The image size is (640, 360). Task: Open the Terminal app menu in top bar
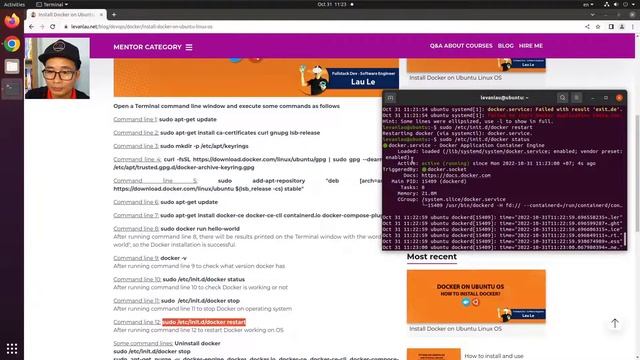(52, 4)
